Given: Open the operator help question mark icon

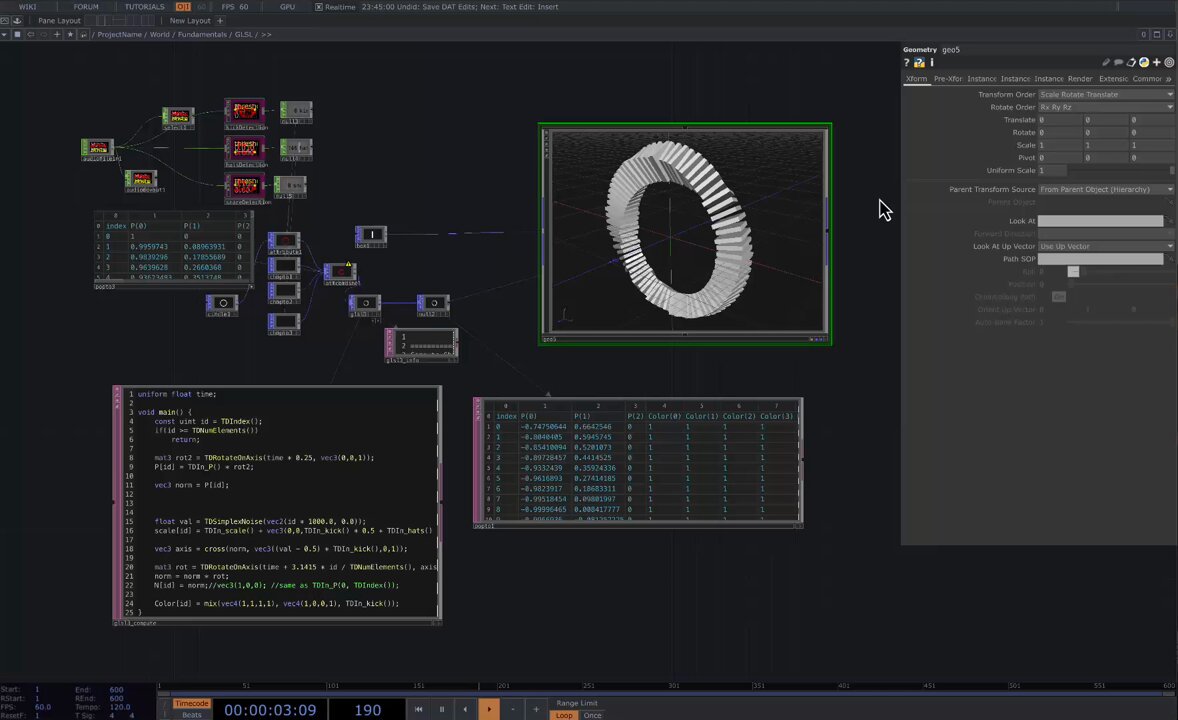Looking at the screenshot, I should point(907,63).
